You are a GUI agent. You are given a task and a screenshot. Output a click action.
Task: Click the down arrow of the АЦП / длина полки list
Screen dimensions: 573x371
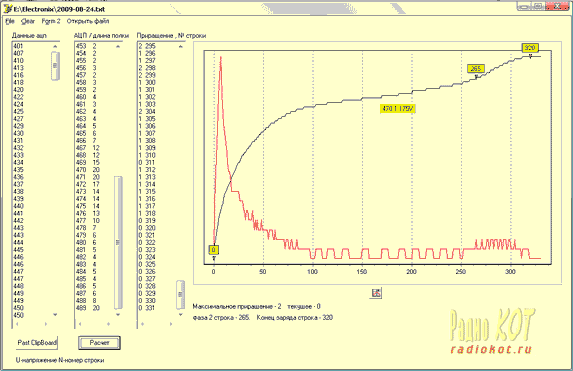pyautogui.click(x=118, y=314)
